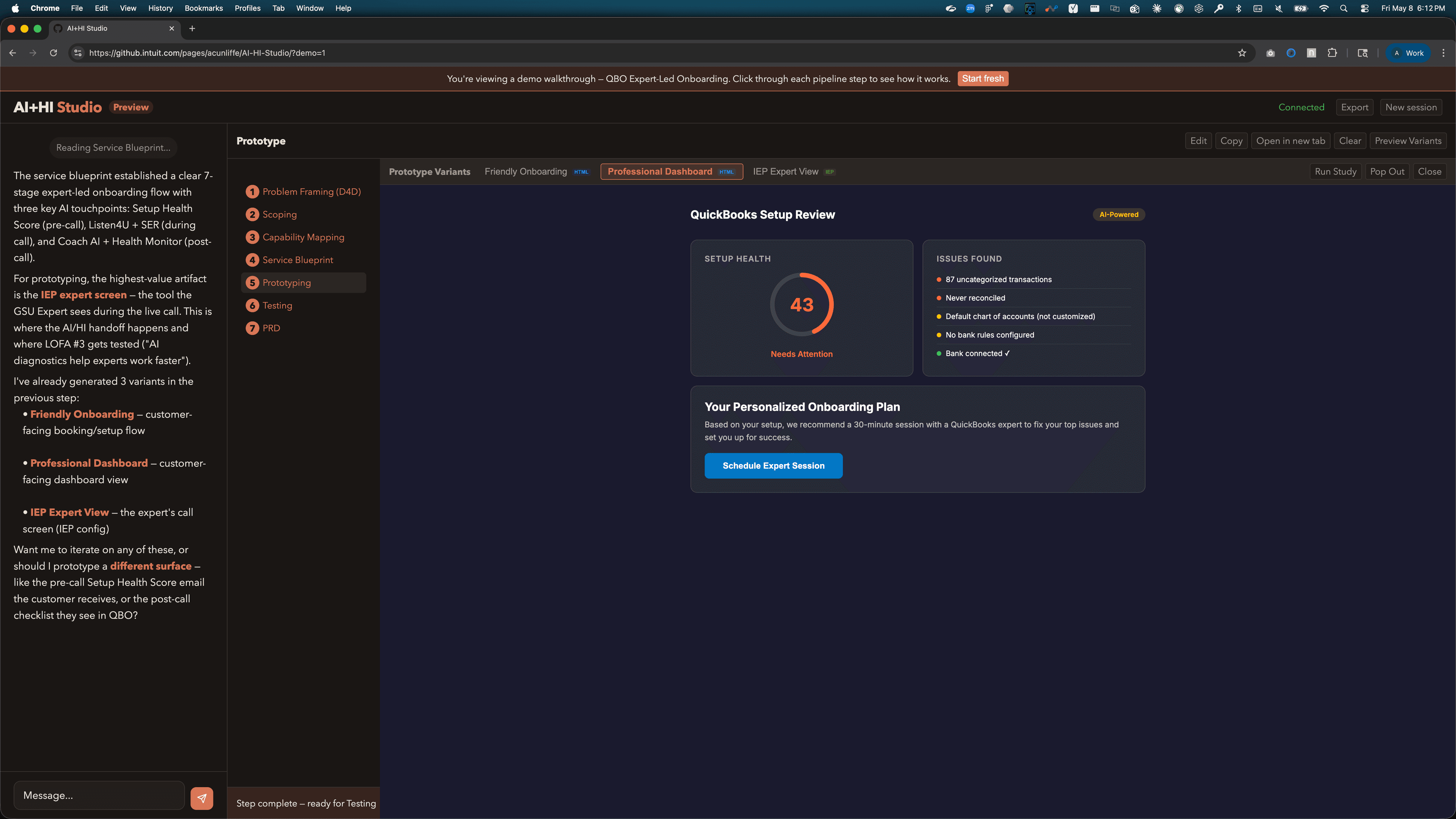The image size is (1456, 819).
Task: Open the Bluetooth menu bar icon
Action: pyautogui.click(x=1238, y=8)
